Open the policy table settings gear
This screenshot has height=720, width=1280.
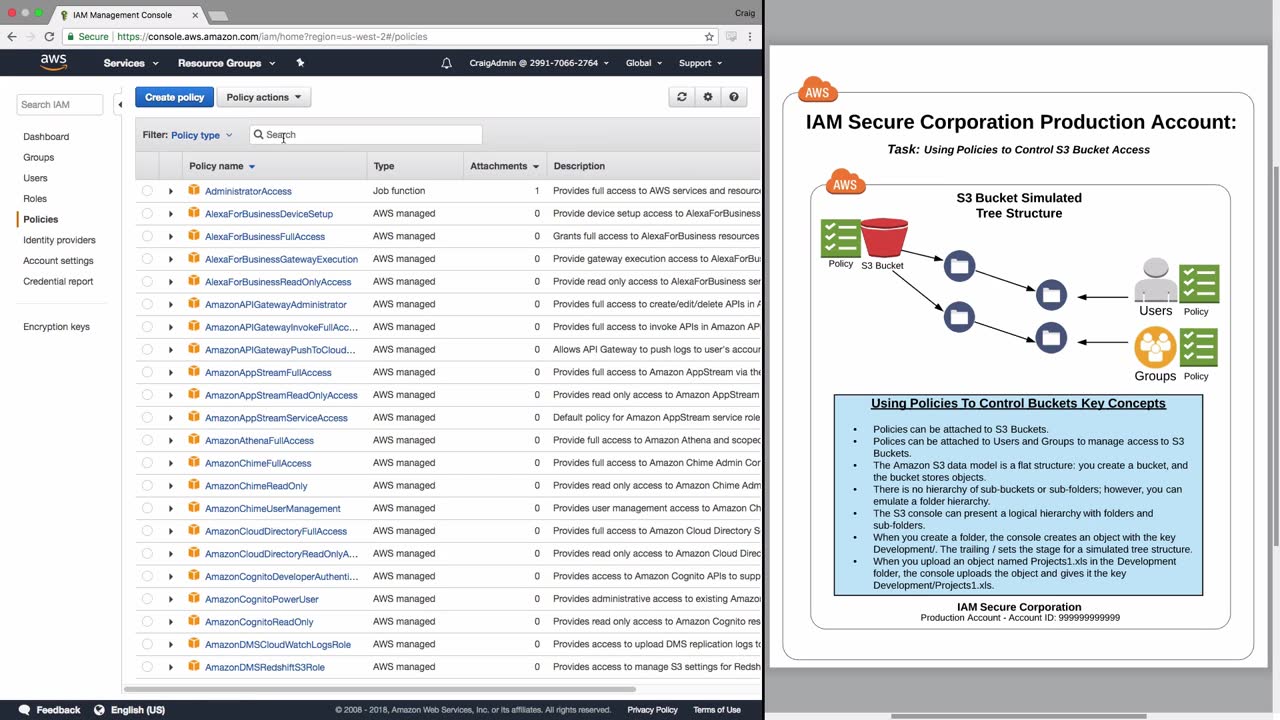tap(708, 97)
